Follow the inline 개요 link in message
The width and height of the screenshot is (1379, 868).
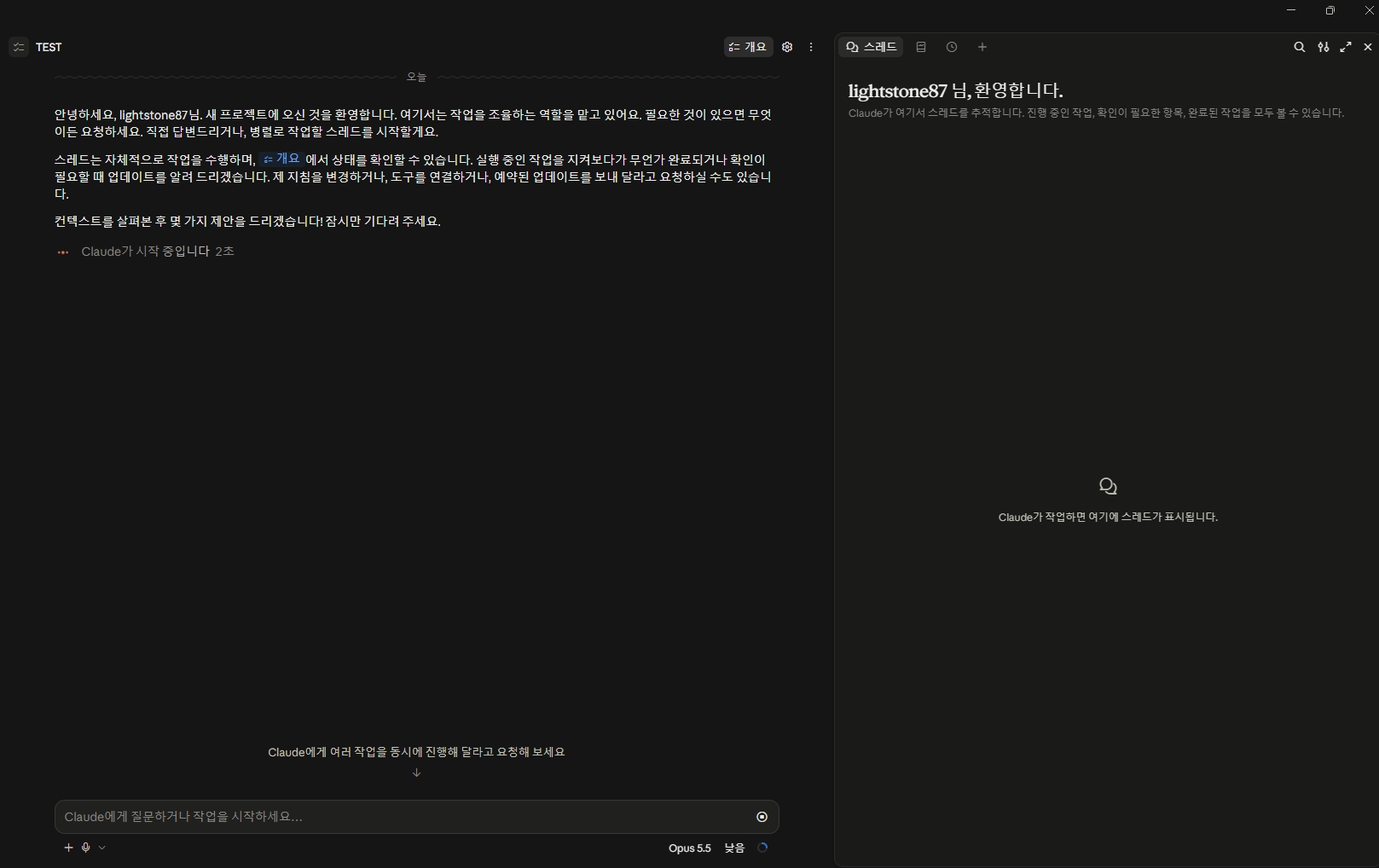[282, 159]
